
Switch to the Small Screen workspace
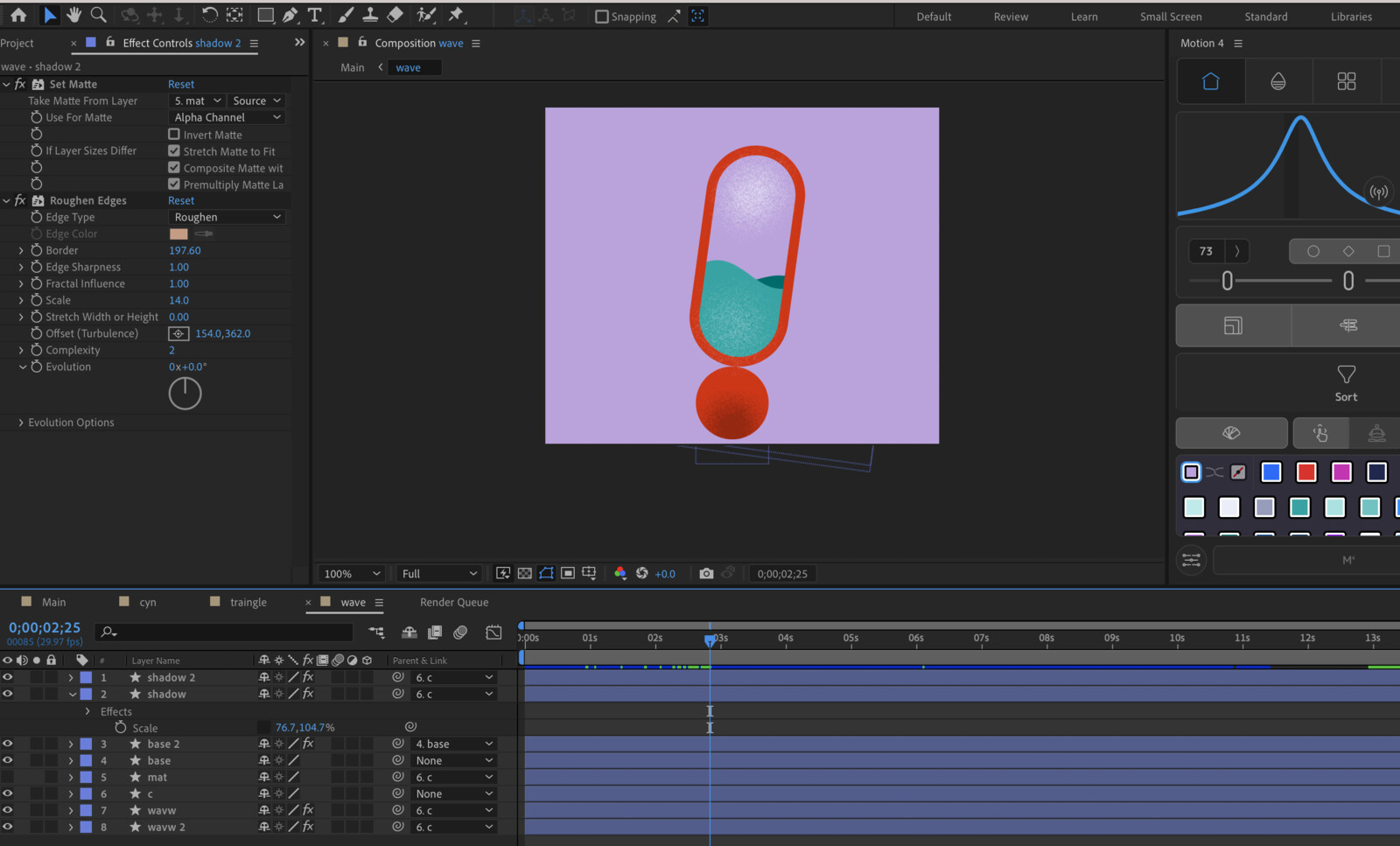1170,17
